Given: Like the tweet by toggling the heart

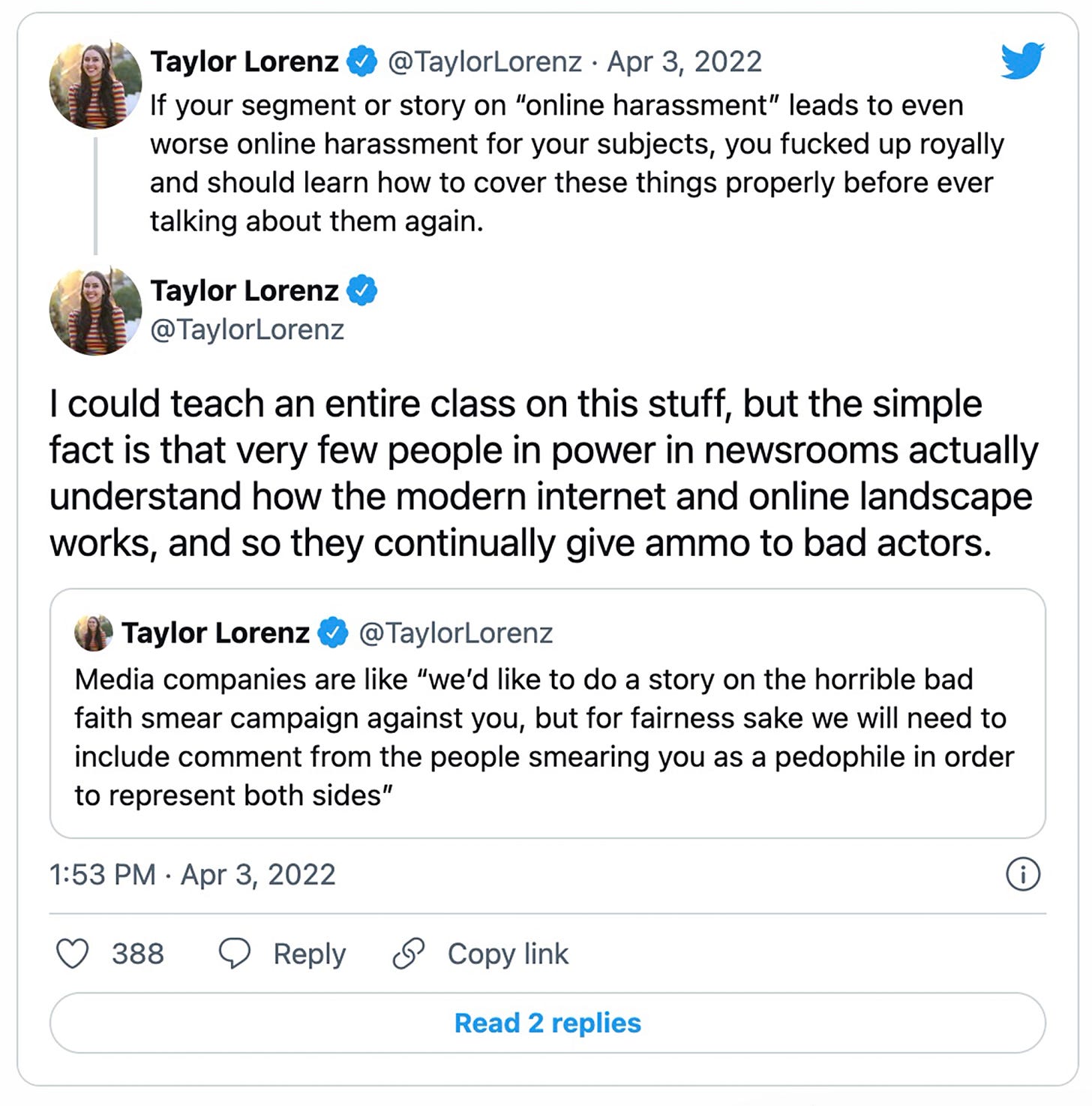Looking at the screenshot, I should [x=72, y=954].
